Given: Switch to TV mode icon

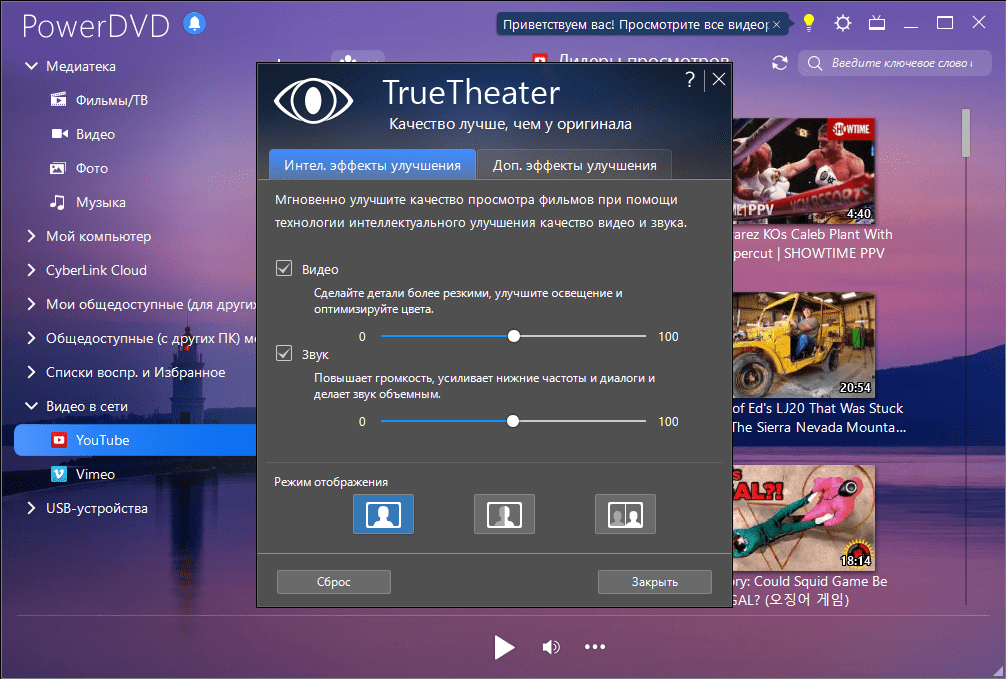Looking at the screenshot, I should coord(876,23).
